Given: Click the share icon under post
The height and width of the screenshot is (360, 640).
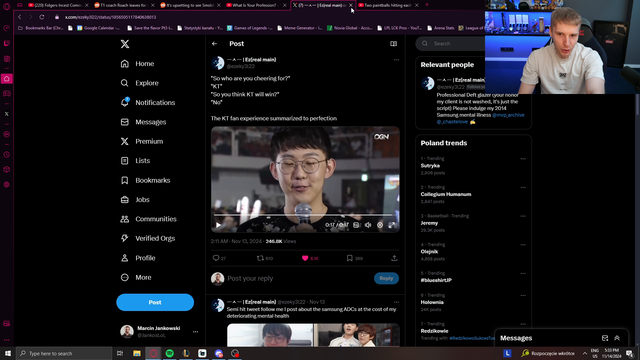Looking at the screenshot, I should [x=394, y=258].
